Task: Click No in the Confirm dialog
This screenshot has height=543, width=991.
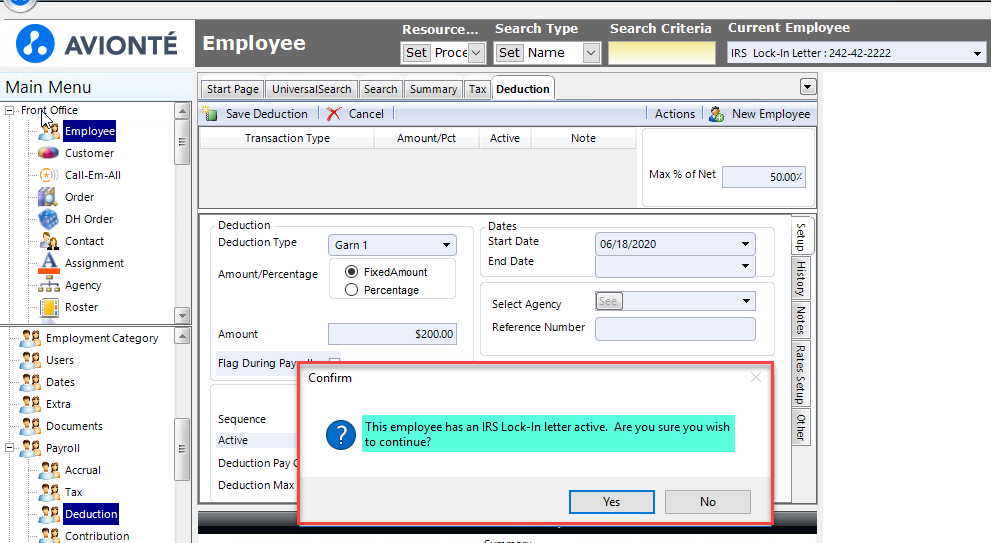Action: coord(707,502)
